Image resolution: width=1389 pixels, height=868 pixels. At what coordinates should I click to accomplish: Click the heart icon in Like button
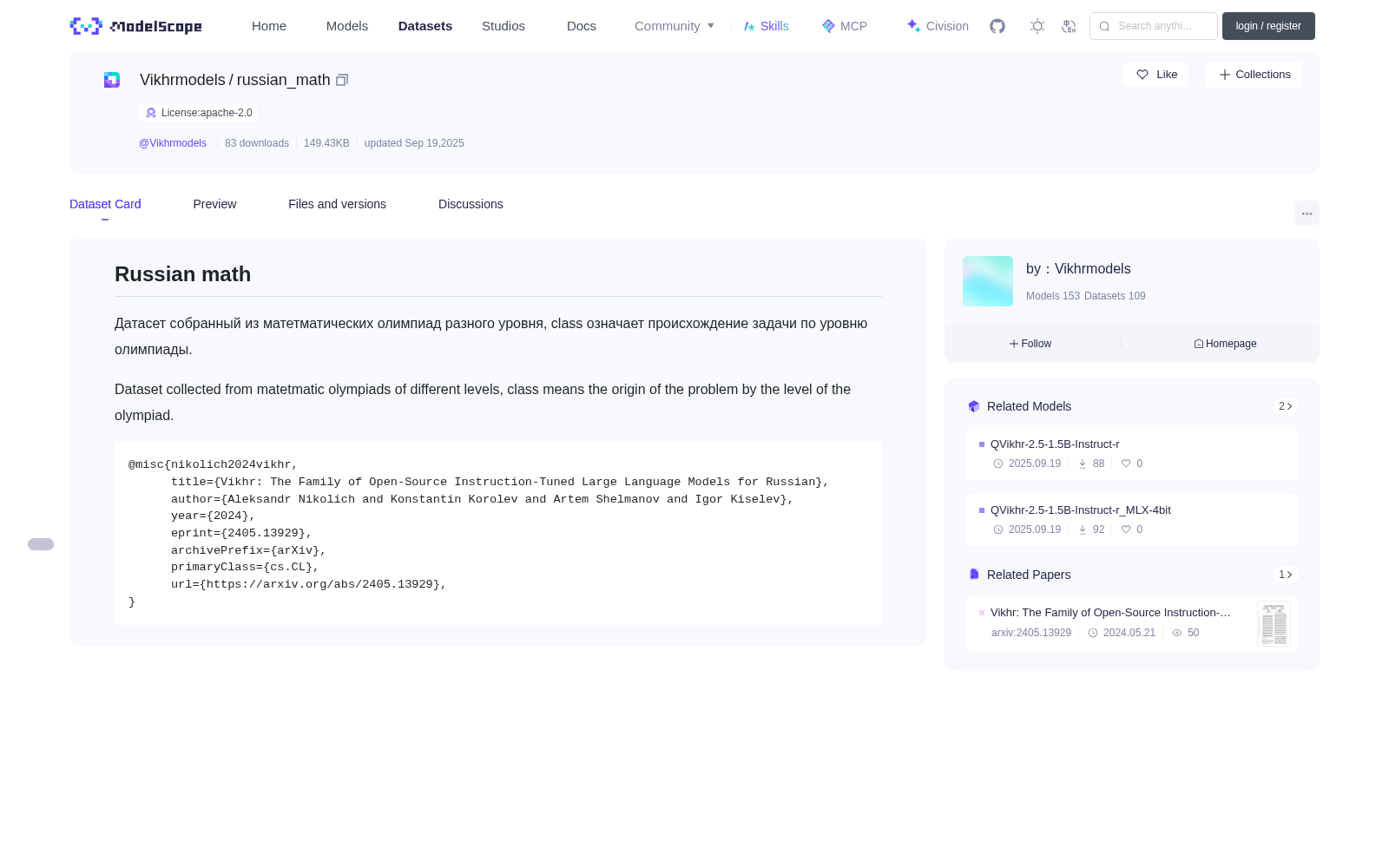[1142, 75]
